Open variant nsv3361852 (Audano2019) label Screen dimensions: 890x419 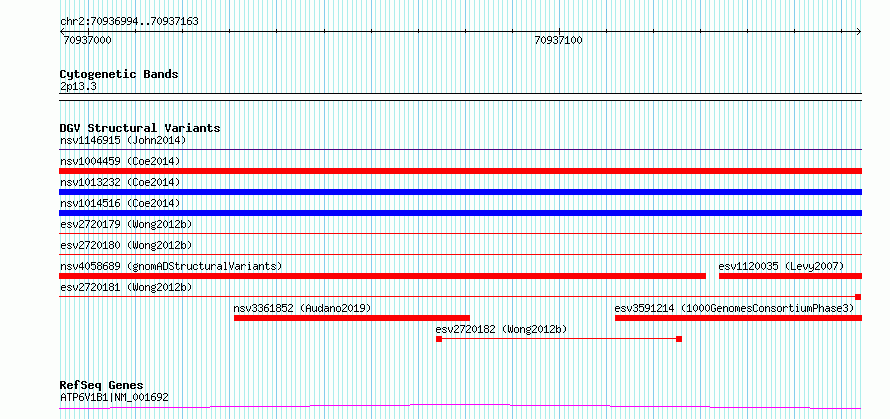click(x=303, y=308)
